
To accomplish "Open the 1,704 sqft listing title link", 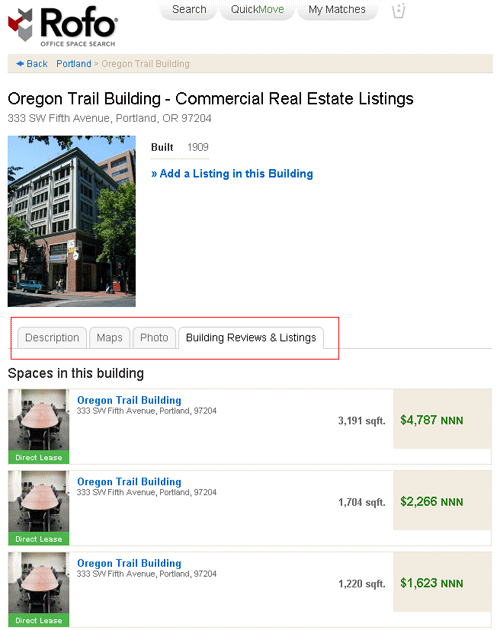I will point(129,482).
